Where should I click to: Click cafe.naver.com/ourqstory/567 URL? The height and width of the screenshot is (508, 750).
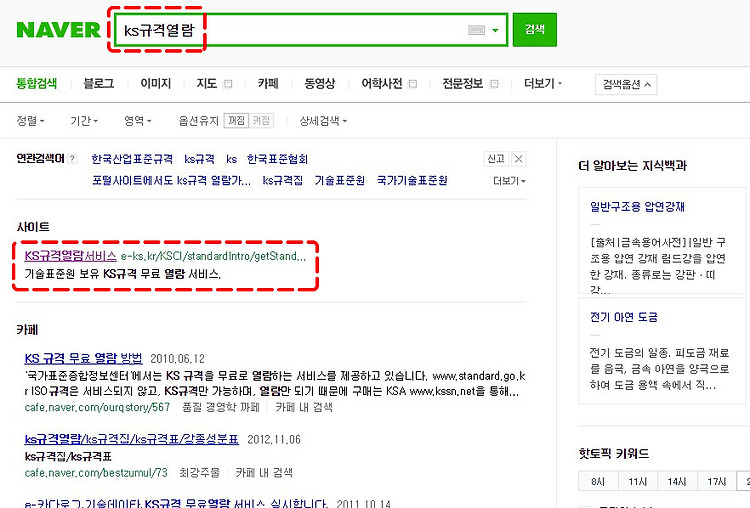[x=97, y=408]
